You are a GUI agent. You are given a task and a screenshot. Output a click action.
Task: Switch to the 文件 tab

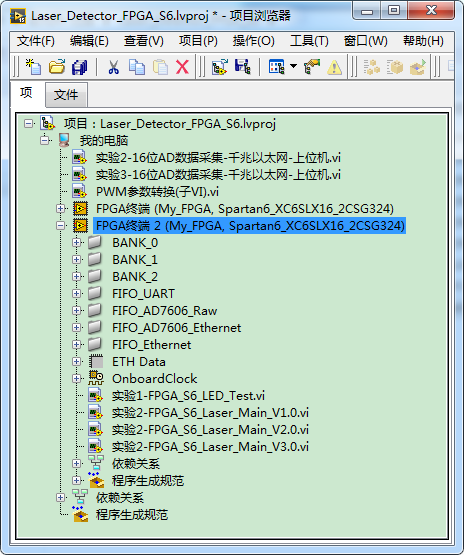(66, 95)
